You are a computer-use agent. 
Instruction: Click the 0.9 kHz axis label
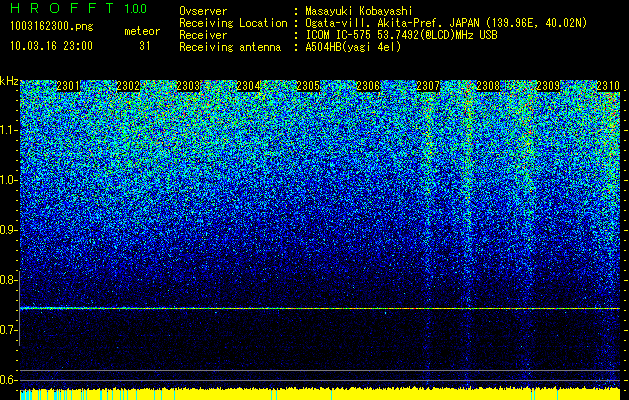point(8,230)
